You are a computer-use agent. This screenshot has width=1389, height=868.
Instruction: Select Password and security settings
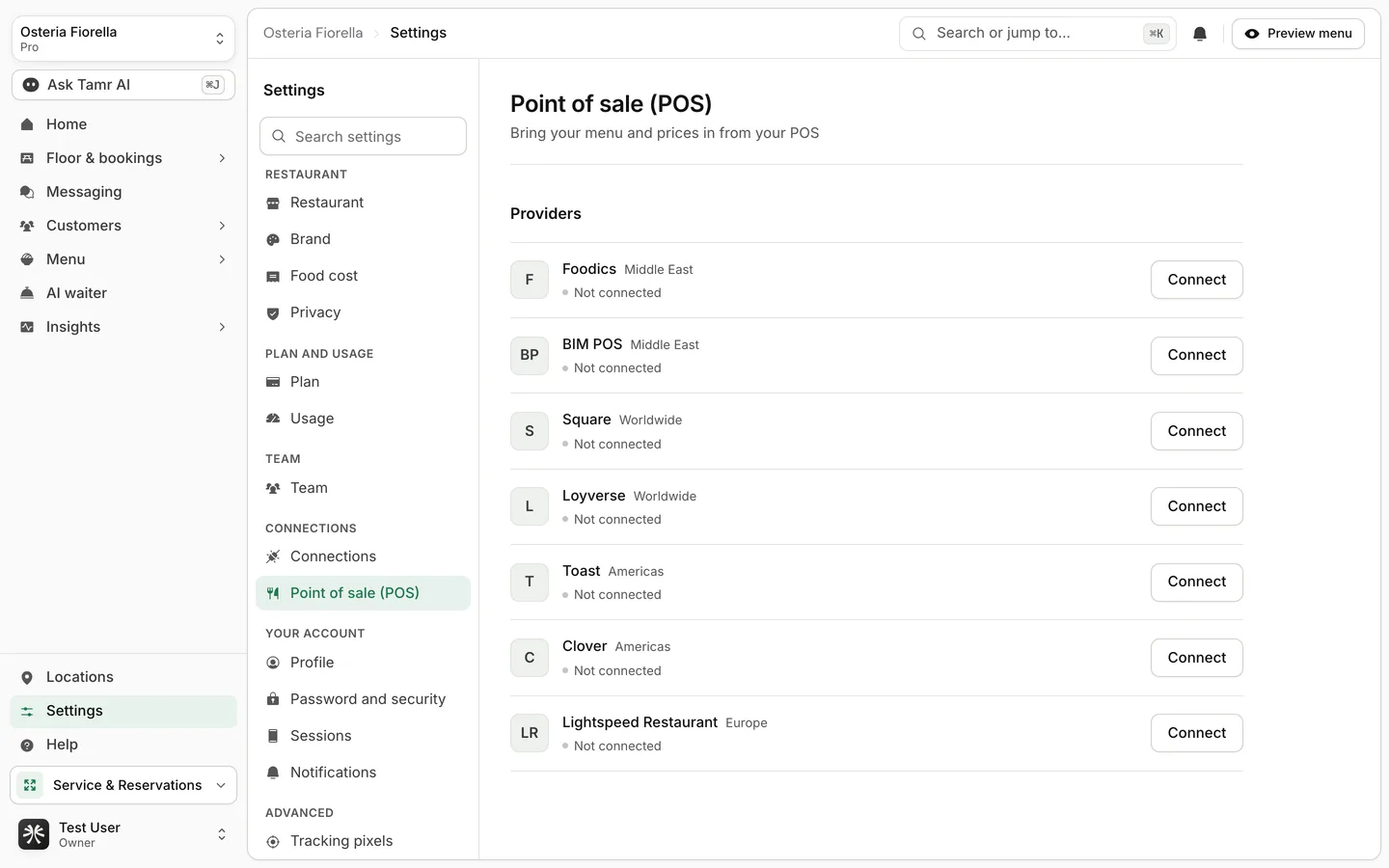click(363, 699)
